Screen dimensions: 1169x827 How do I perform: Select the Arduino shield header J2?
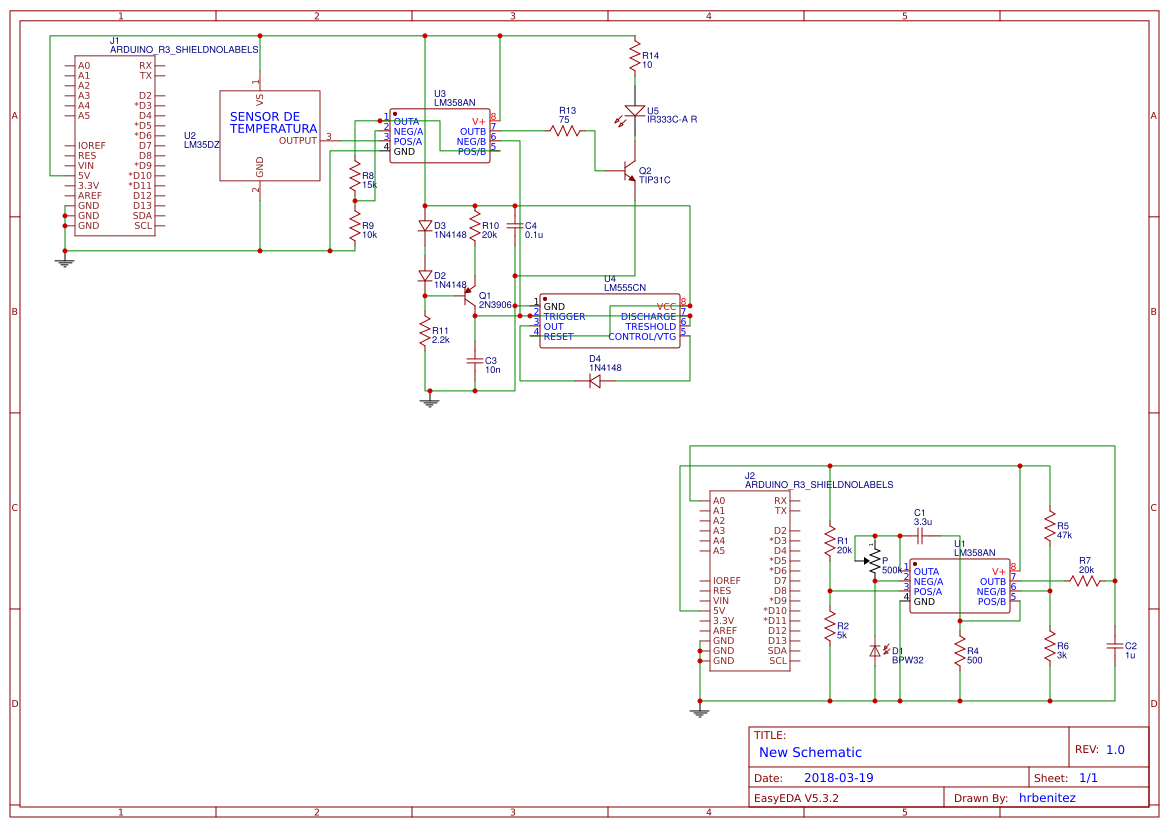click(750, 580)
